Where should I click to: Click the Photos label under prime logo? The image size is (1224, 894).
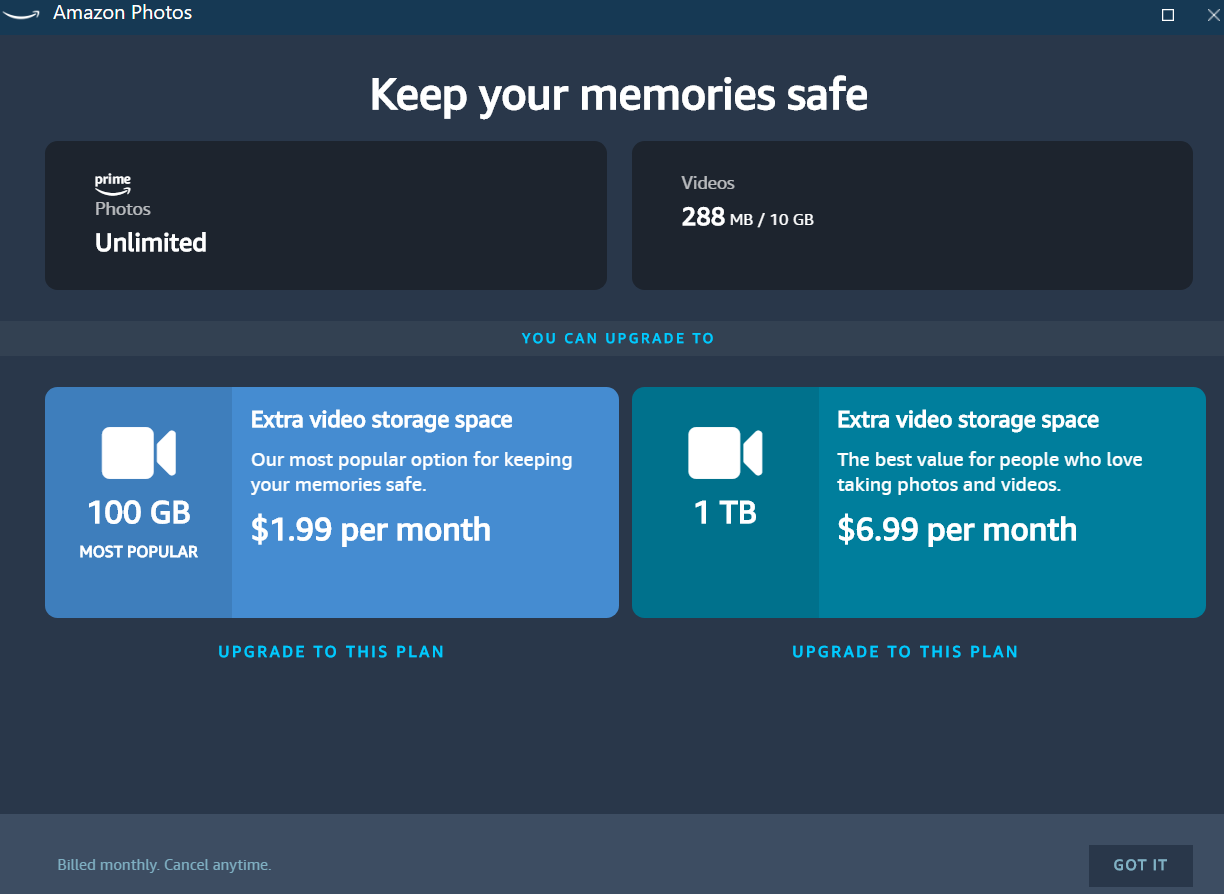tap(123, 209)
